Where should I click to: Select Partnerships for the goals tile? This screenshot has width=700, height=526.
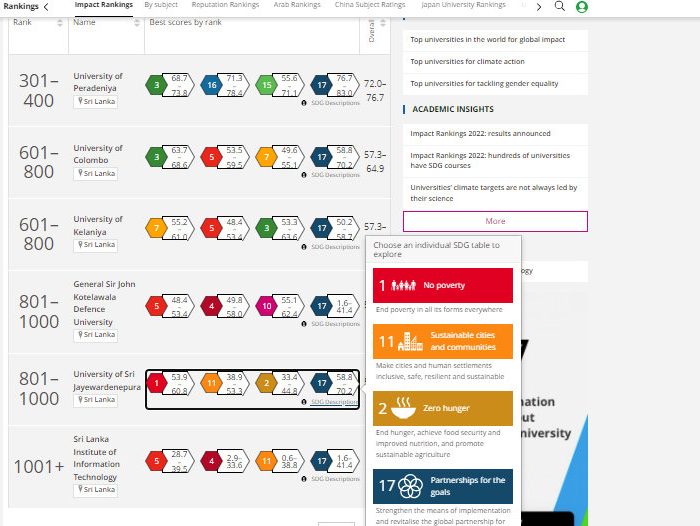[443, 486]
